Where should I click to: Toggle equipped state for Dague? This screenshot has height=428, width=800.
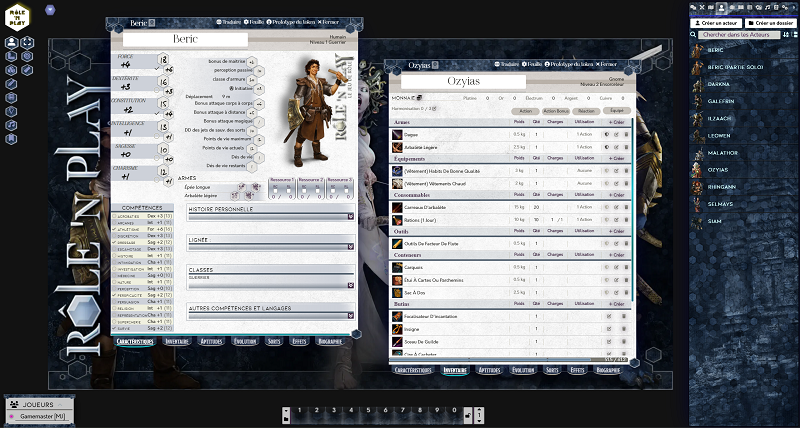click(608, 133)
